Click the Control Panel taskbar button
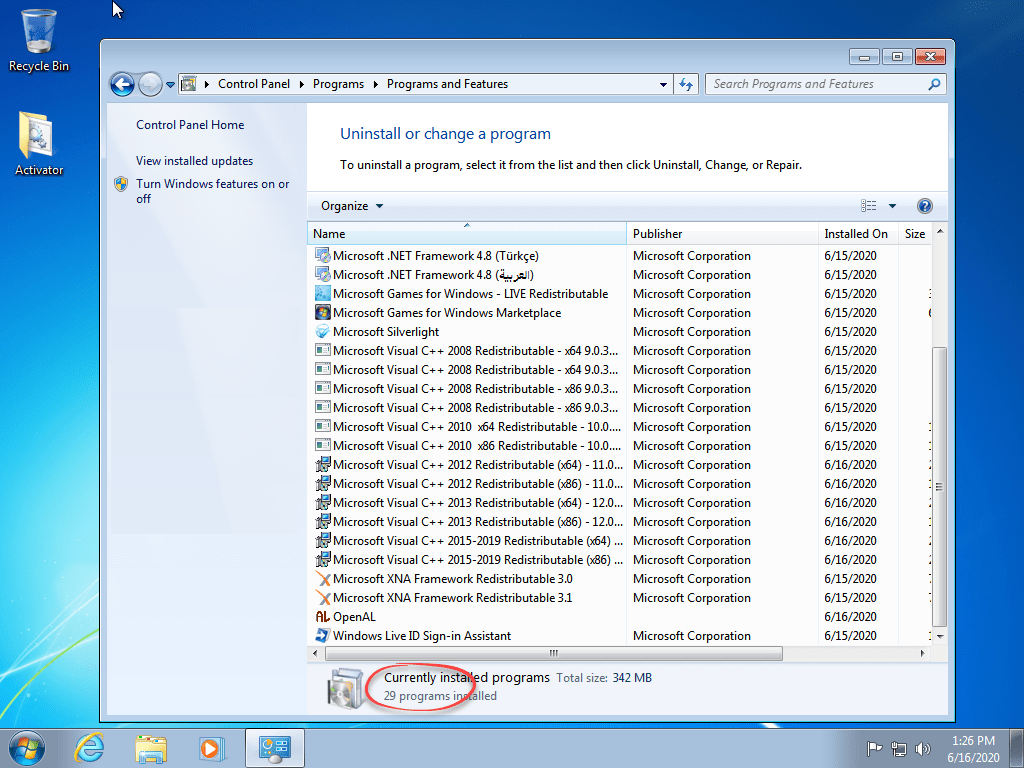Image resolution: width=1024 pixels, height=768 pixels. click(275, 748)
